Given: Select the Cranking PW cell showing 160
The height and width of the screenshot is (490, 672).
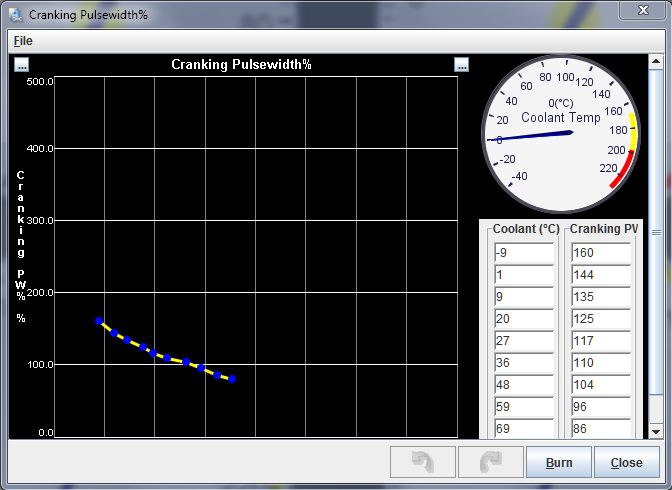Looking at the screenshot, I should coord(600,253).
